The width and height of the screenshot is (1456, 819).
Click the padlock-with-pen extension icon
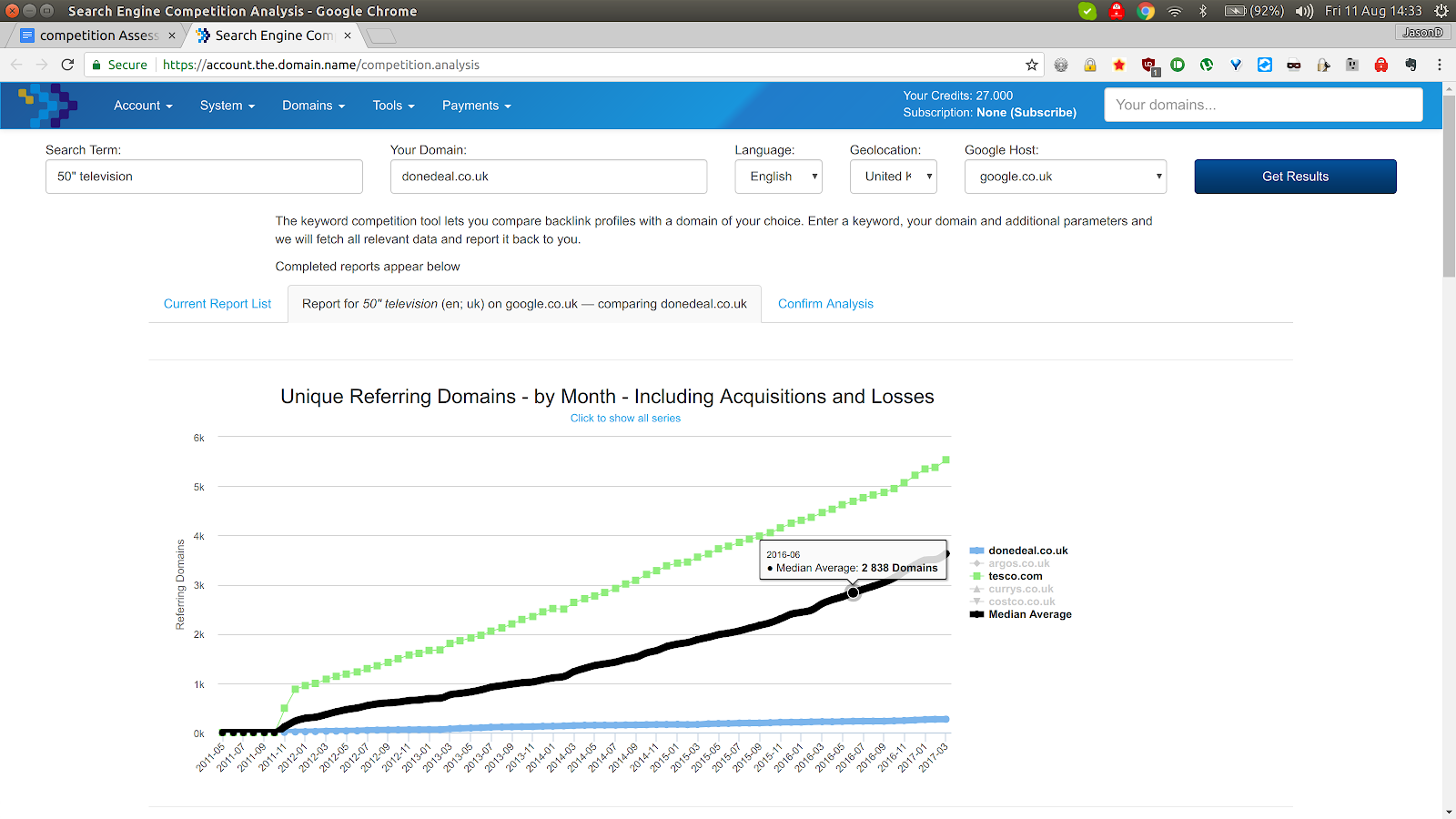(1323, 65)
